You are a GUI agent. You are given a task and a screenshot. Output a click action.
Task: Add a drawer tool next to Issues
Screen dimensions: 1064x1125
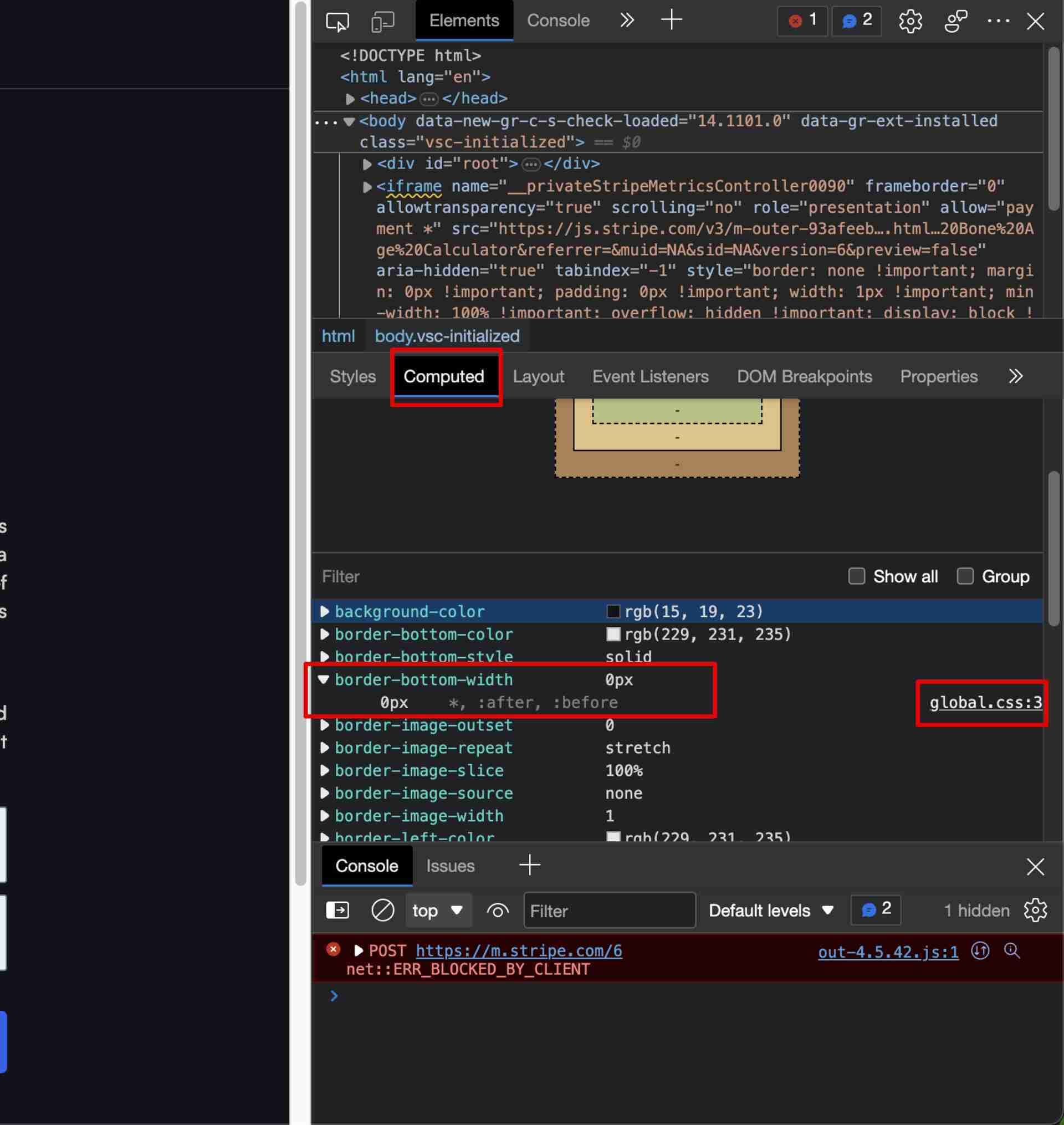click(x=530, y=865)
